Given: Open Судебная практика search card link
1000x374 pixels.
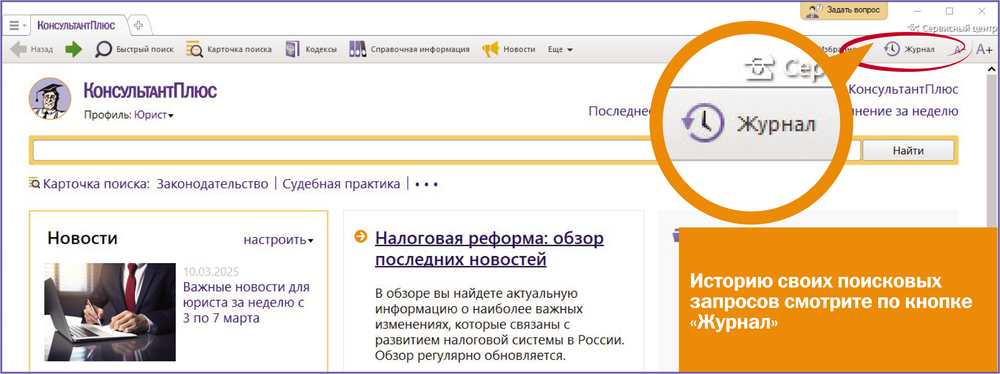Looking at the screenshot, I should tap(341, 184).
